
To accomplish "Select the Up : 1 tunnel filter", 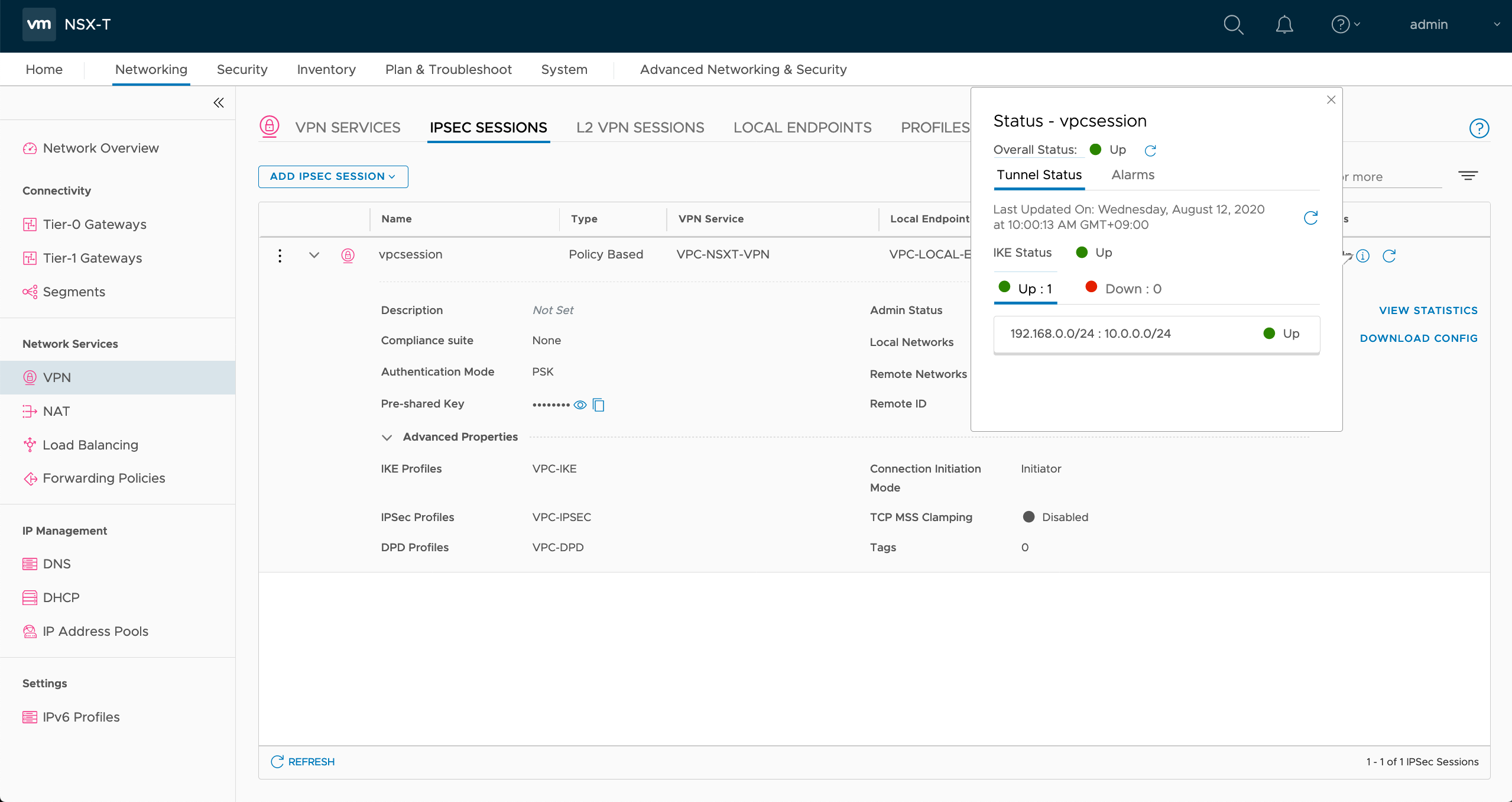I will click(1026, 289).
